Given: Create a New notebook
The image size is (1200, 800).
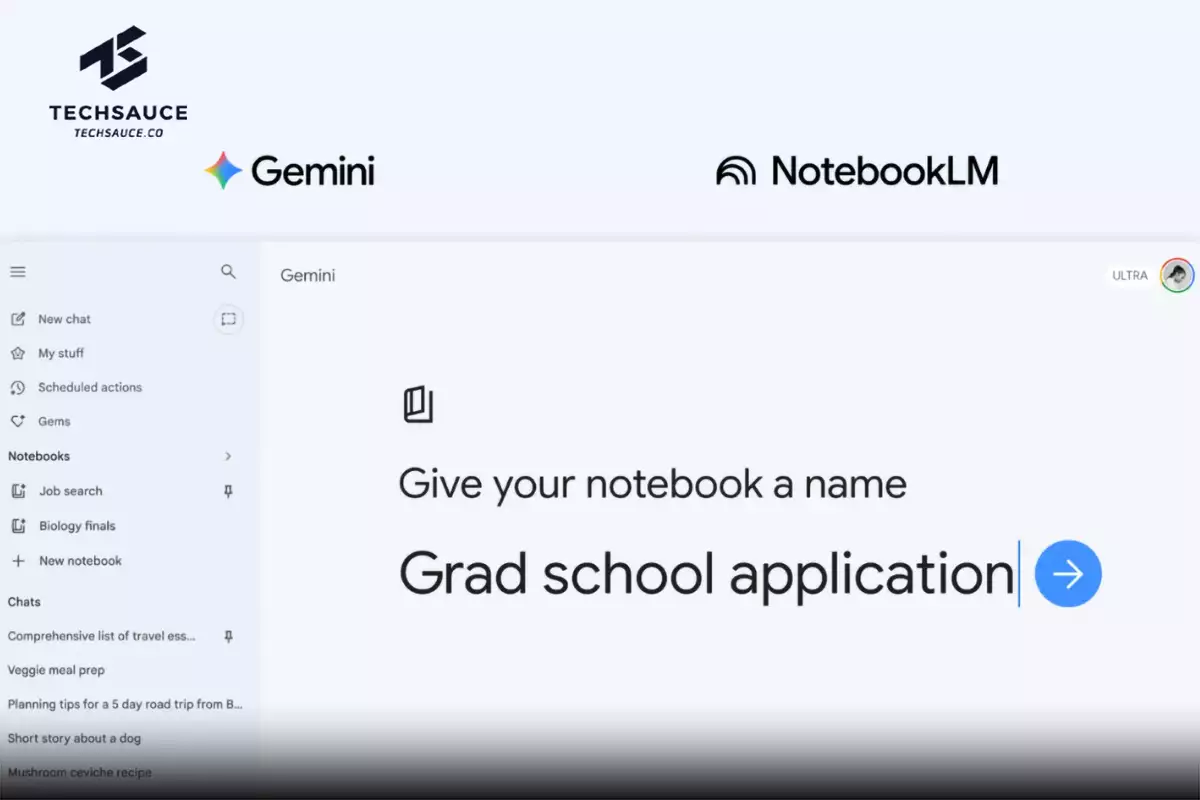Looking at the screenshot, I should (x=80, y=561).
